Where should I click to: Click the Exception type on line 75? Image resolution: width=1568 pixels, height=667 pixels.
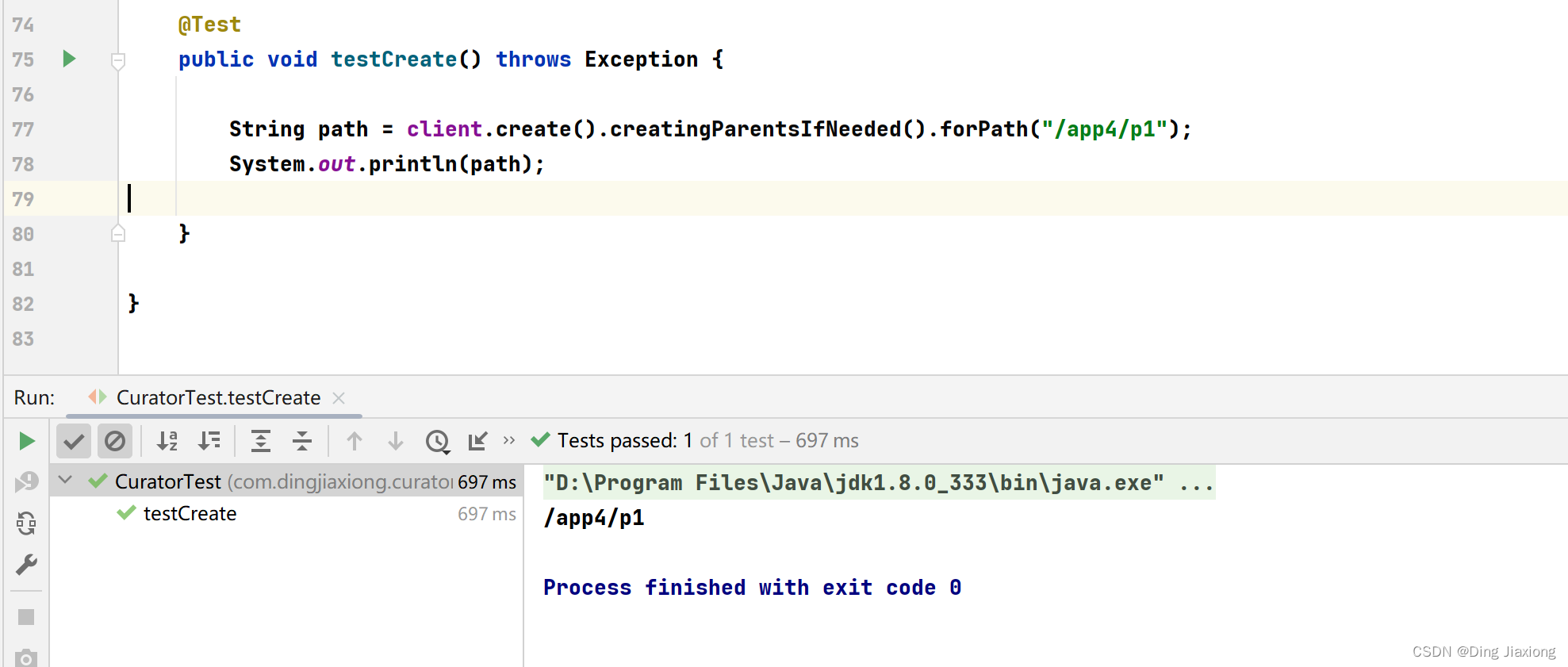click(641, 59)
